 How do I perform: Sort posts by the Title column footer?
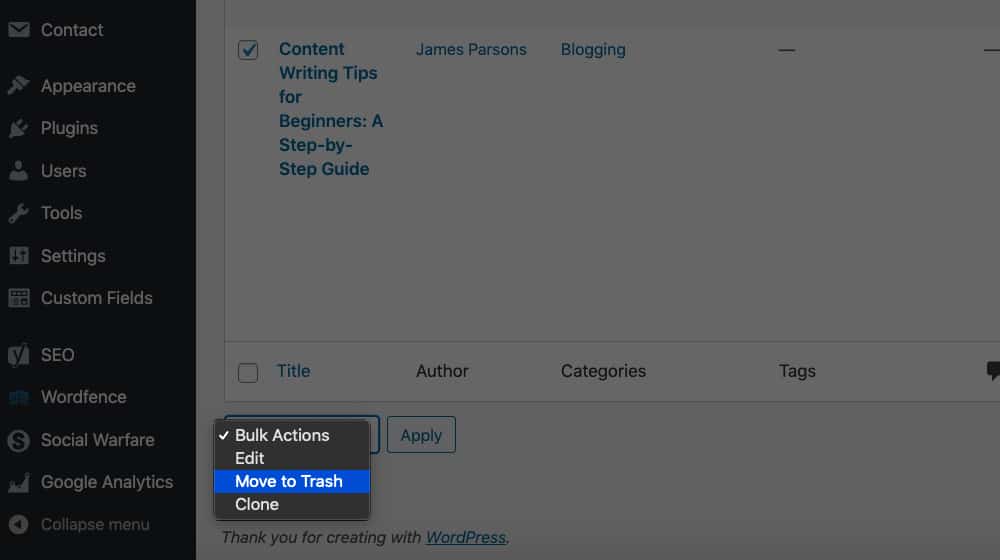pos(293,371)
